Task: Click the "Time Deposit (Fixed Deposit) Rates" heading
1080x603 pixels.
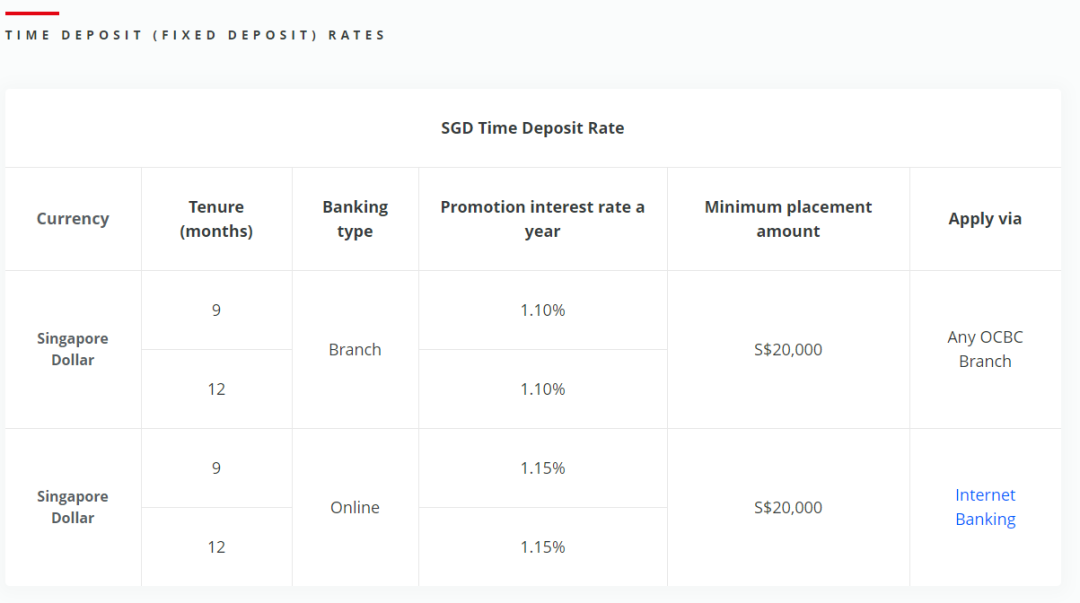Action: click(x=195, y=35)
